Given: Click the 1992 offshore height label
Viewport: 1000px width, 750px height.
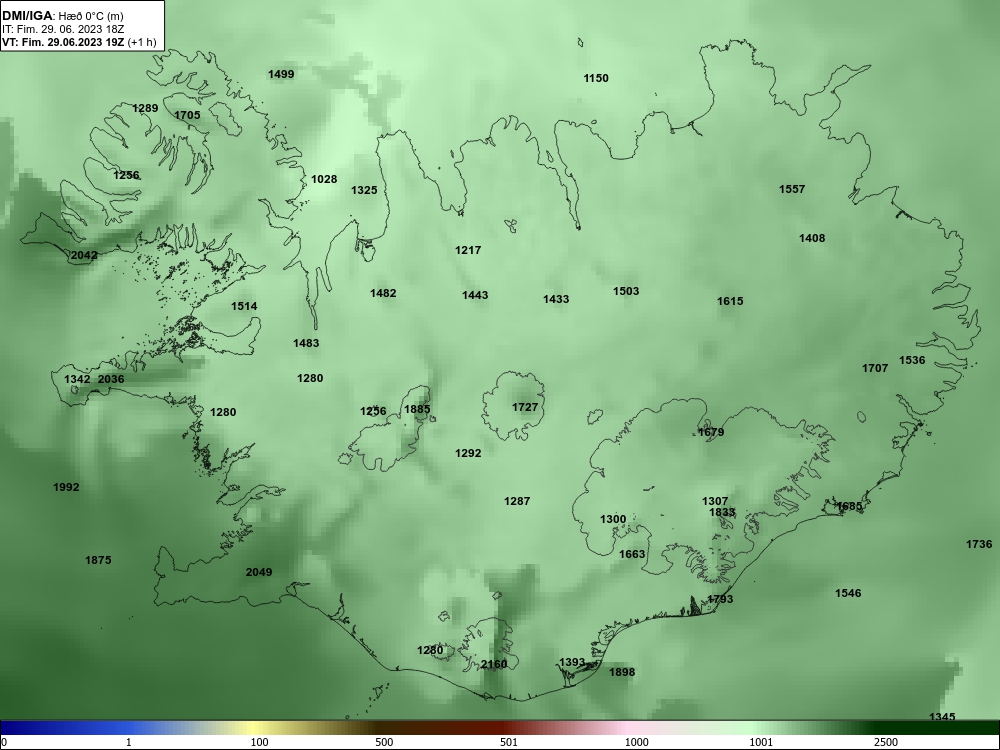Looking at the screenshot, I should coord(66,487).
